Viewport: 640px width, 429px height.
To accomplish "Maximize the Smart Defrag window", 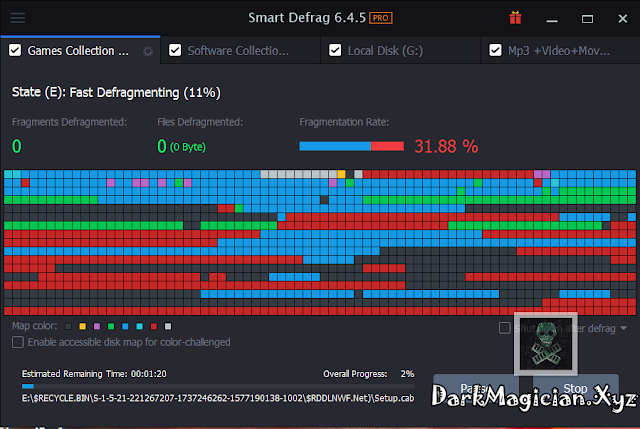I will click(x=587, y=18).
